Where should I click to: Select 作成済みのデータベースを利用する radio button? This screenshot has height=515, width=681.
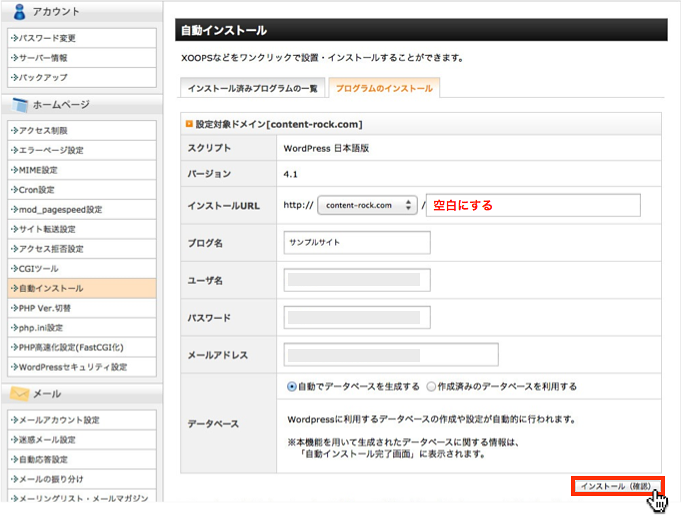click(x=431, y=386)
